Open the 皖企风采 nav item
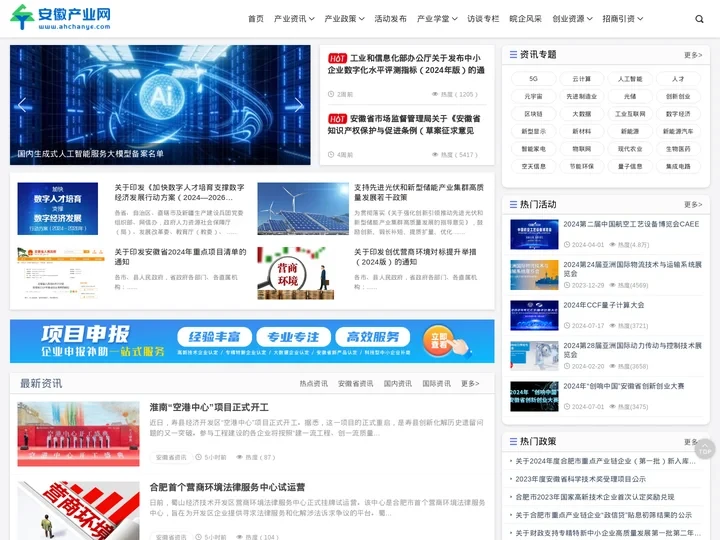The image size is (720, 540). pyautogui.click(x=525, y=19)
